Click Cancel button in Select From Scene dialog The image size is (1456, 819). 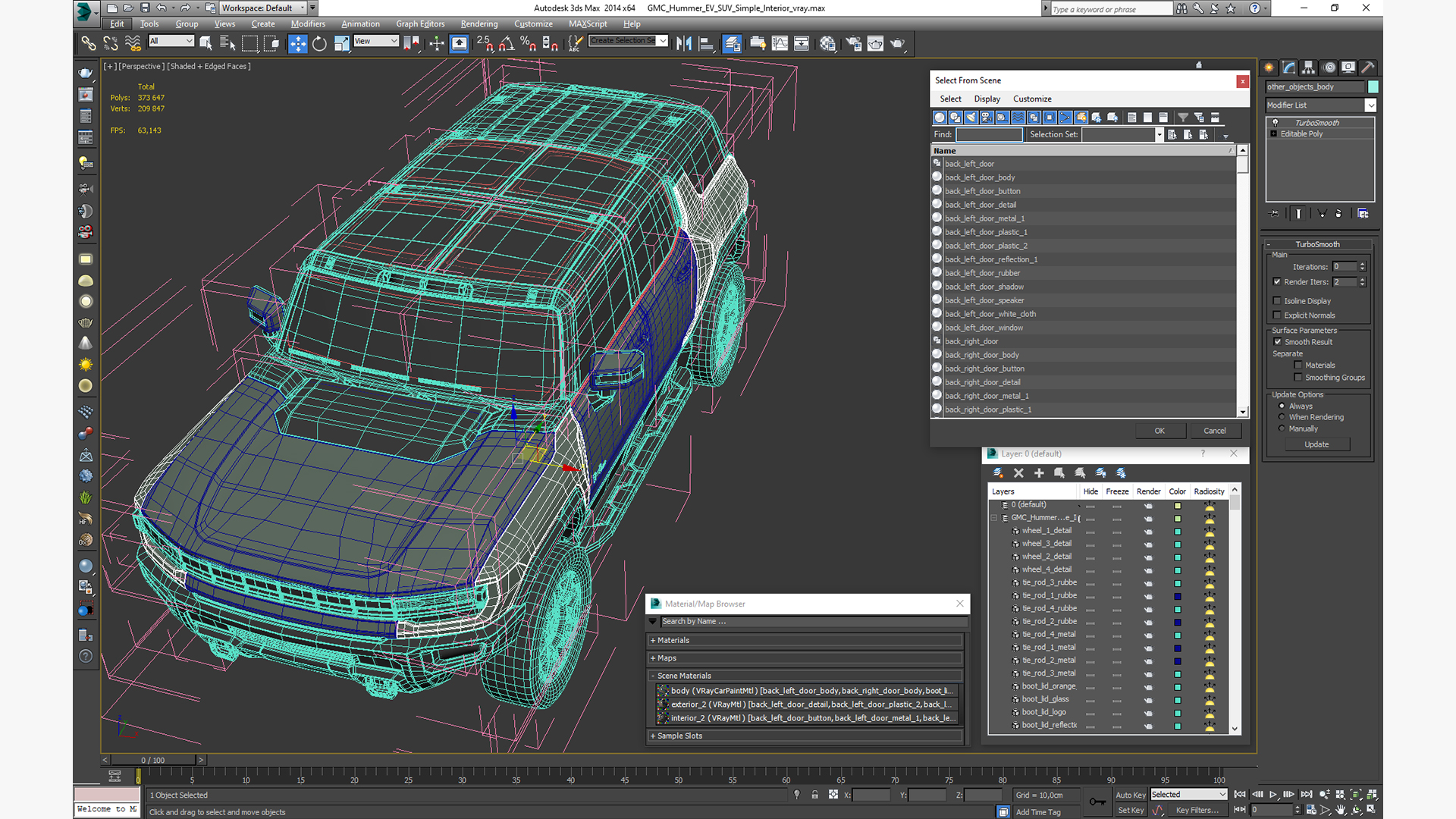pyautogui.click(x=1215, y=430)
